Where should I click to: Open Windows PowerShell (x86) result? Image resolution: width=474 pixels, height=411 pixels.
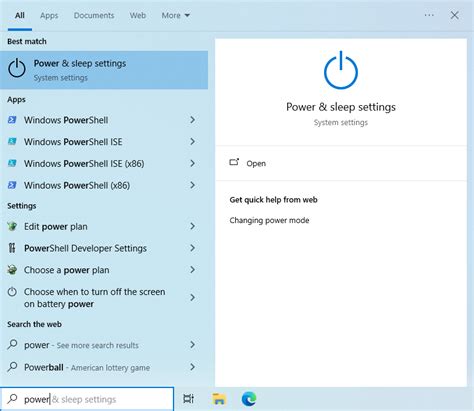click(104, 185)
